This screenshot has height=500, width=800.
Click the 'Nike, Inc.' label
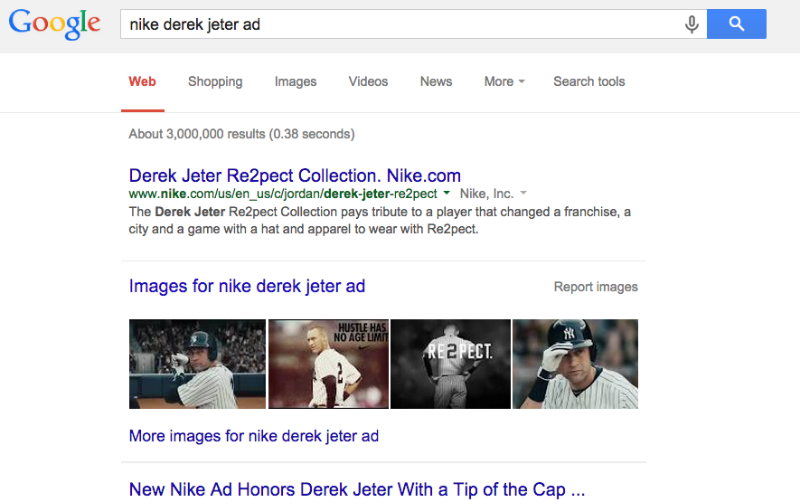click(486, 194)
